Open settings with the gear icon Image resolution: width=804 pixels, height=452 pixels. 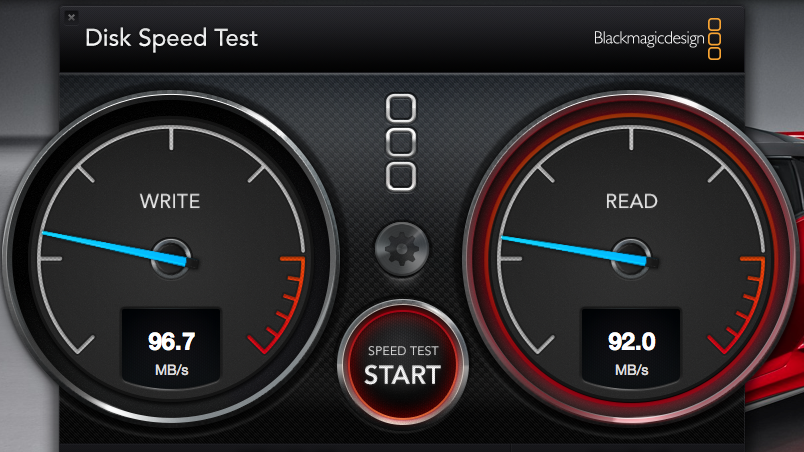coord(401,250)
